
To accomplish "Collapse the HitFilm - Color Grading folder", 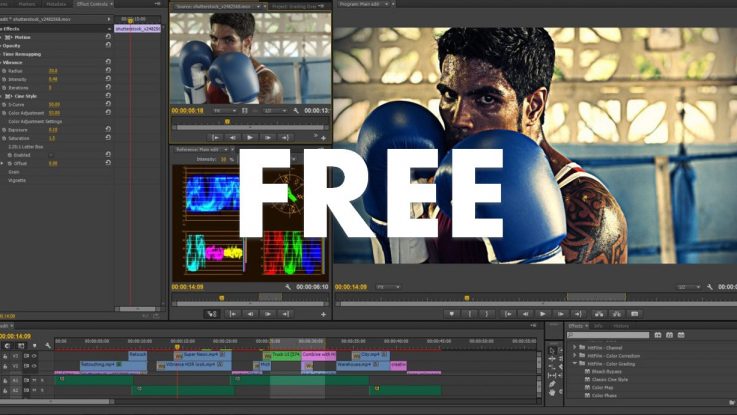I will 575,363.
